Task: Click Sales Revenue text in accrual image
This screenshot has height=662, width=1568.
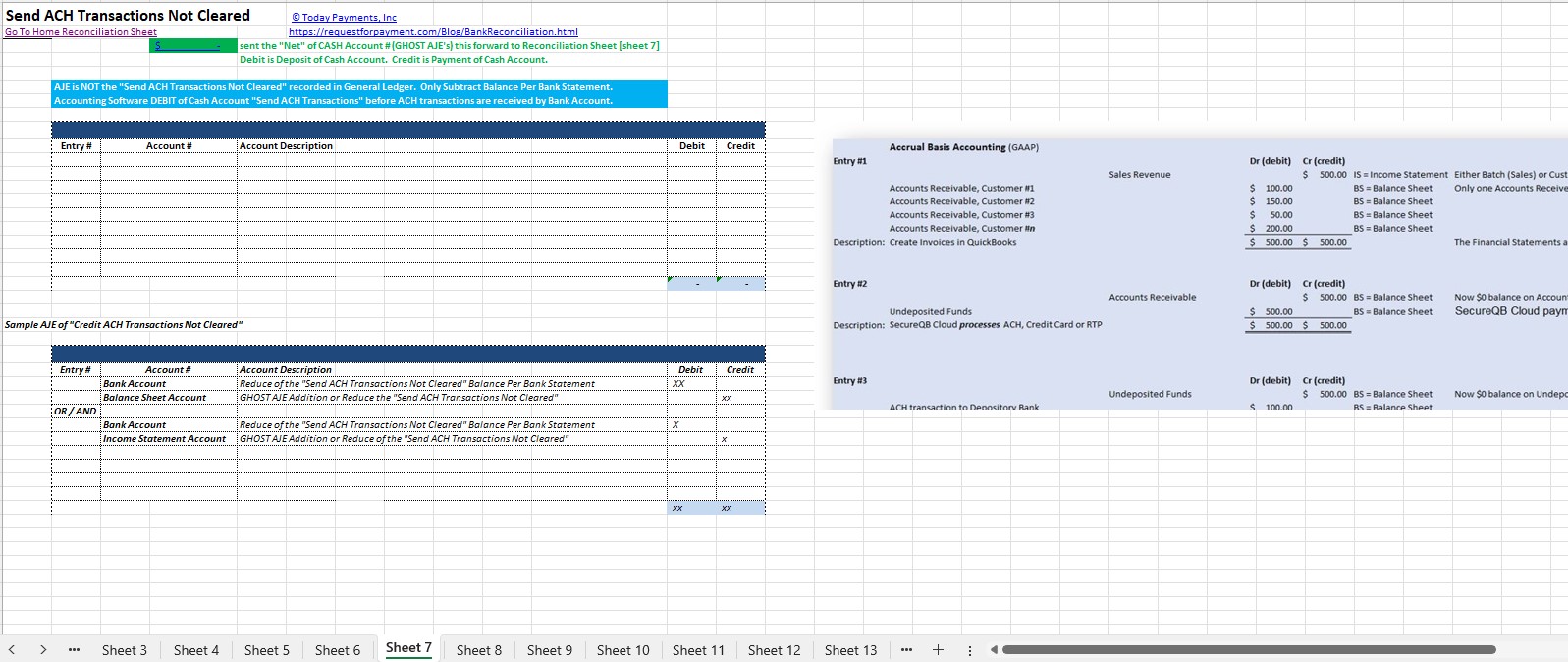Action: point(1139,175)
